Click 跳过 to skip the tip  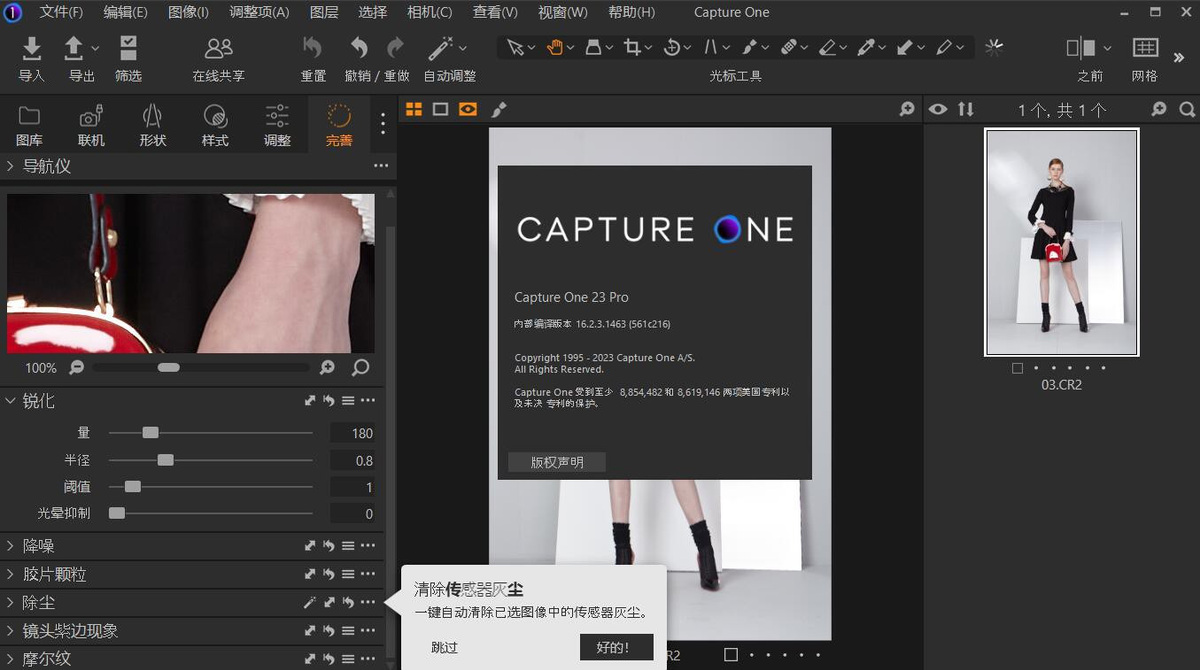(x=445, y=647)
